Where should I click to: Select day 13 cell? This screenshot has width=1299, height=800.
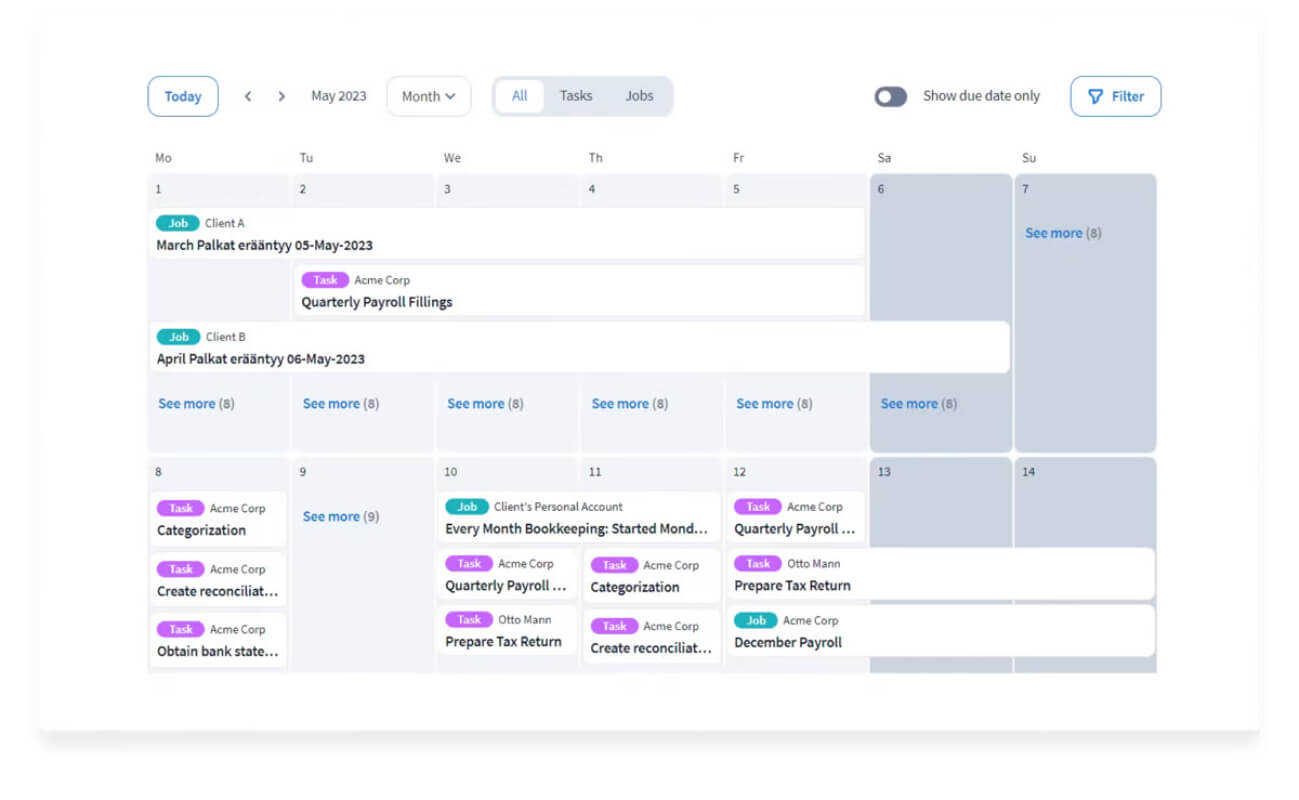pyautogui.click(x=941, y=565)
